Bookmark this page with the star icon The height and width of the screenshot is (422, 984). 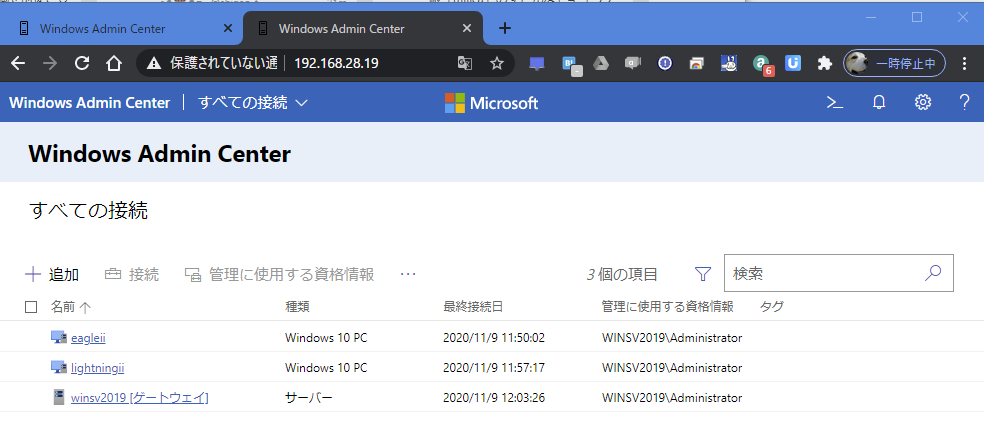497,63
